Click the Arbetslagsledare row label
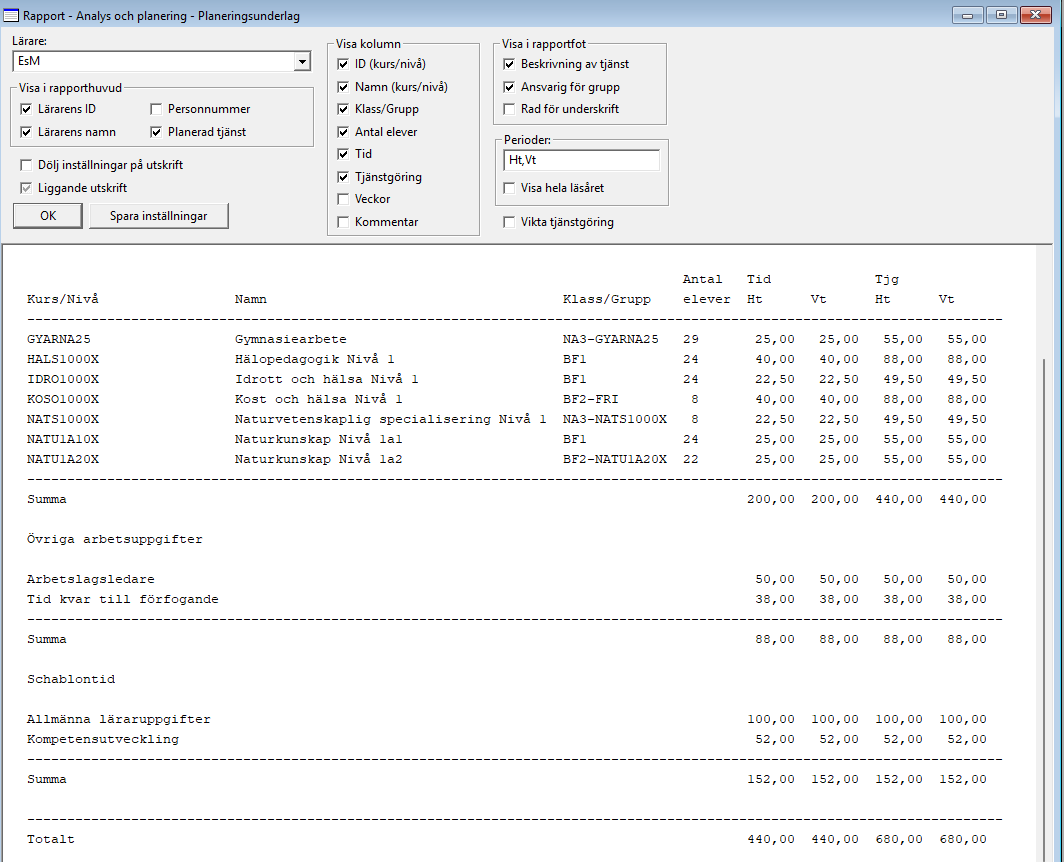This screenshot has height=862, width=1064. (91, 580)
